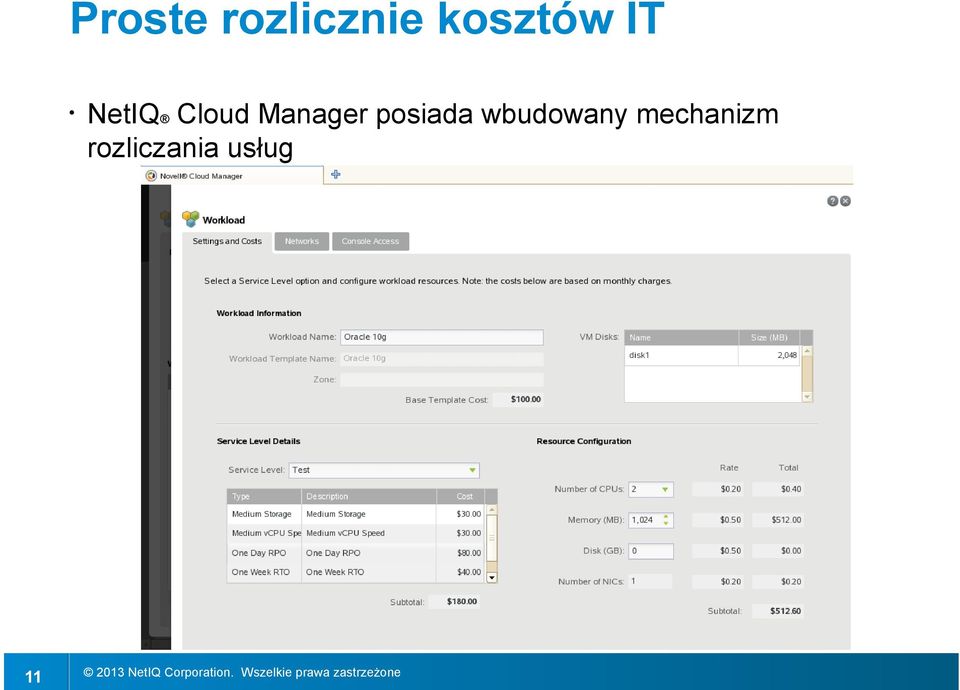960x690 pixels.
Task: Sort VM Disks by Size (MB) column
Action: tap(769, 337)
